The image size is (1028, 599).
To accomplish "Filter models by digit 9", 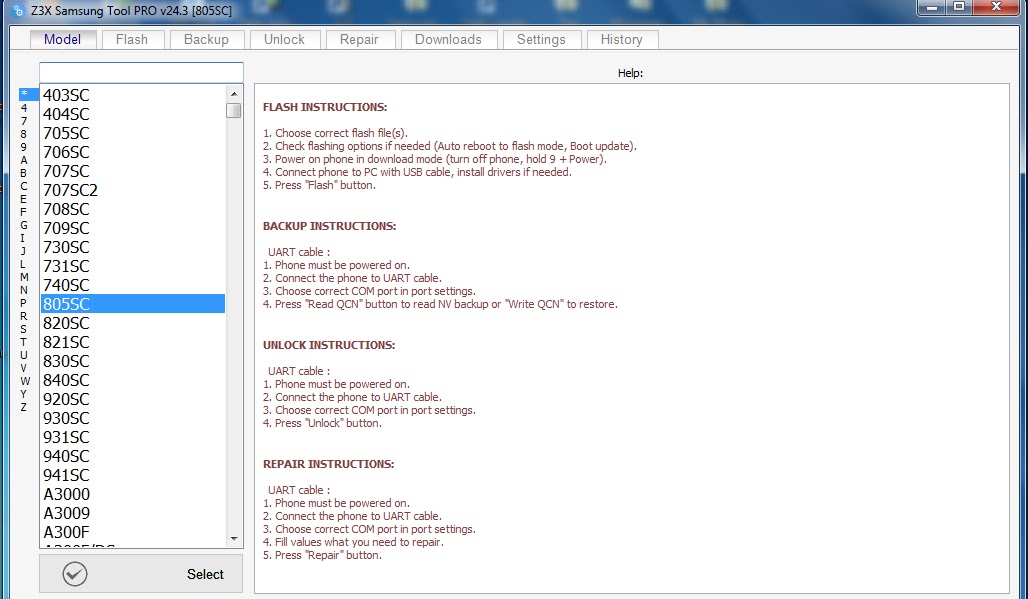I will [x=24, y=147].
